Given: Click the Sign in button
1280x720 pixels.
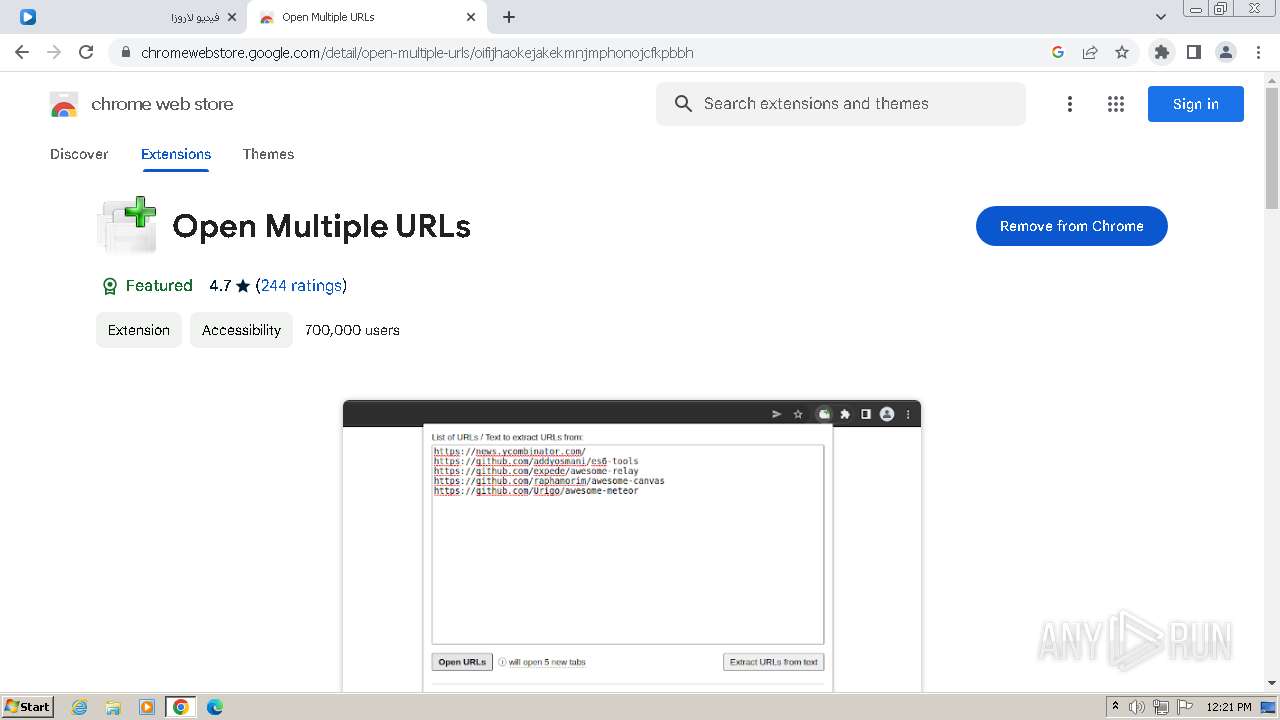Looking at the screenshot, I should tap(1196, 104).
